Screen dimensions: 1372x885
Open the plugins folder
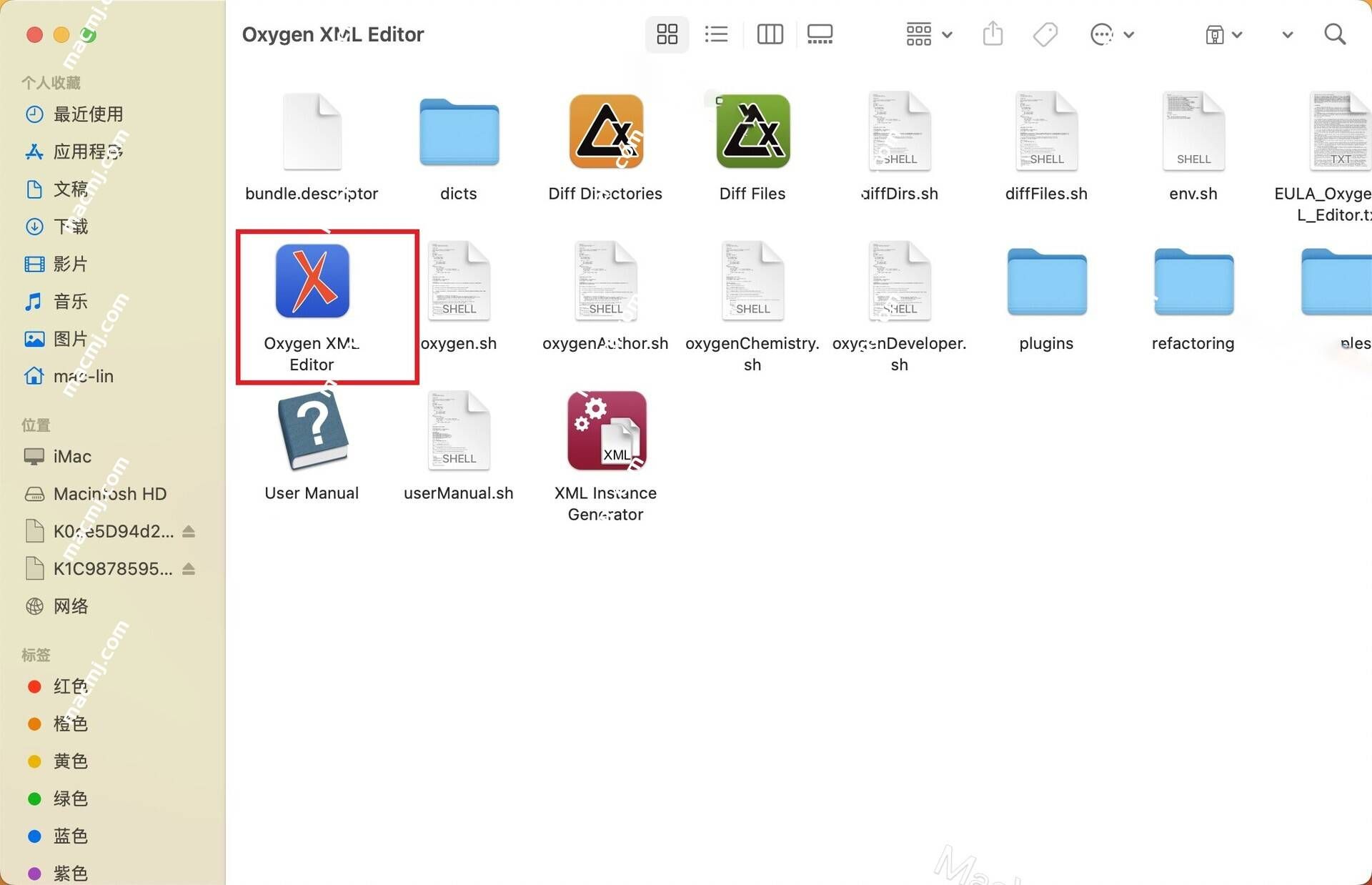click(1047, 282)
